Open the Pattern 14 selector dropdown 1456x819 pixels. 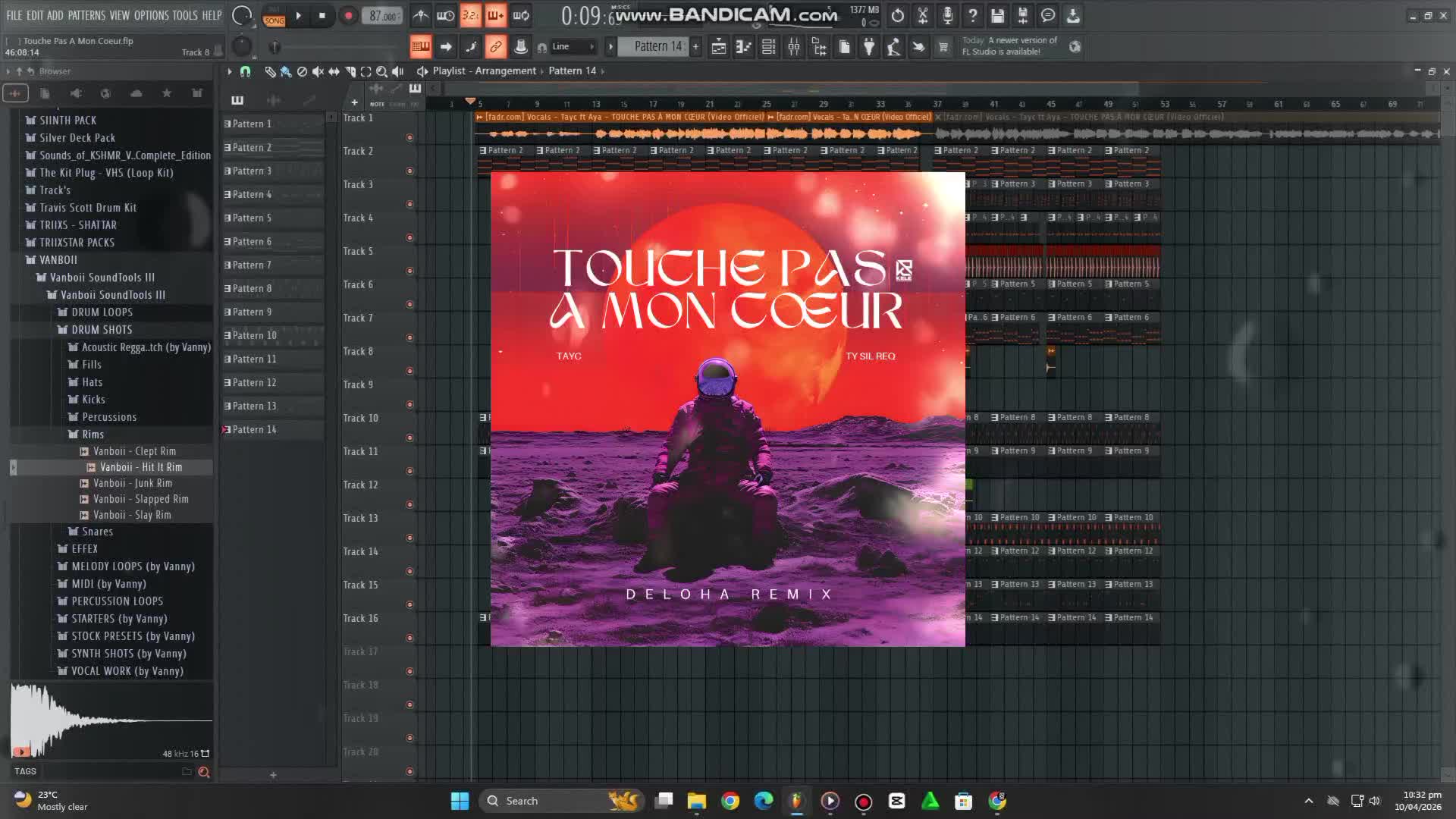point(652,47)
